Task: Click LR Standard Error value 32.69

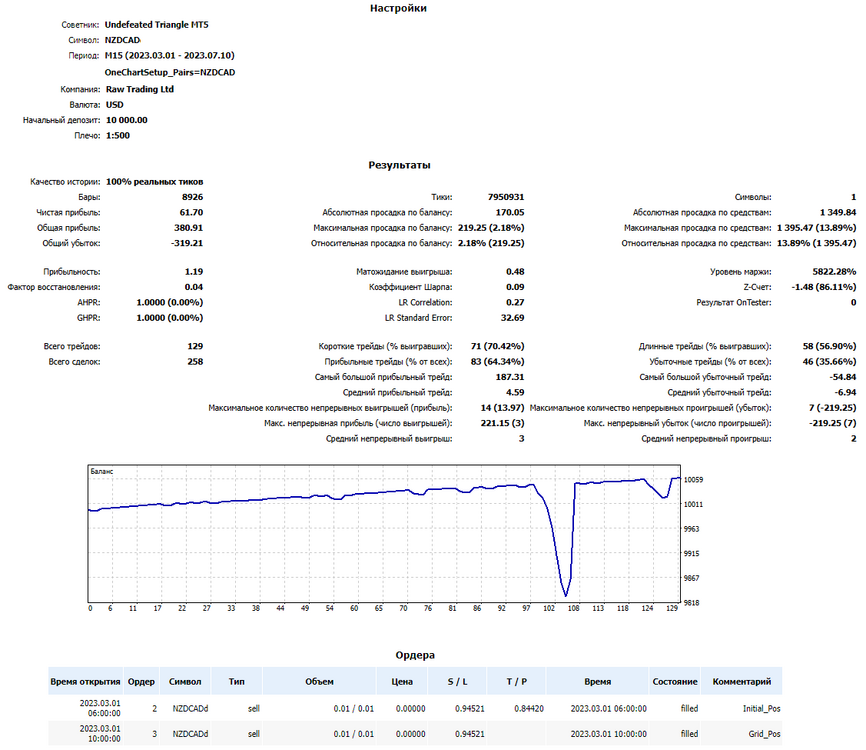Action: (513, 318)
